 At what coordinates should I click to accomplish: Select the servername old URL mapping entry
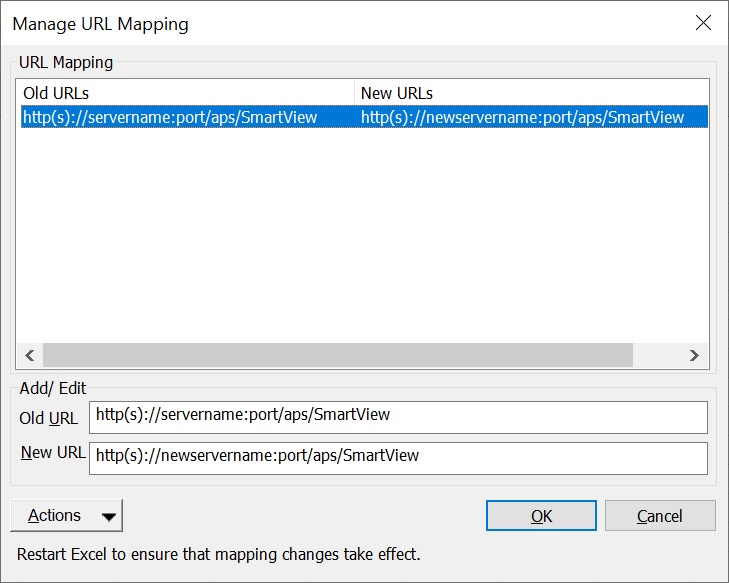pyautogui.click(x=170, y=117)
